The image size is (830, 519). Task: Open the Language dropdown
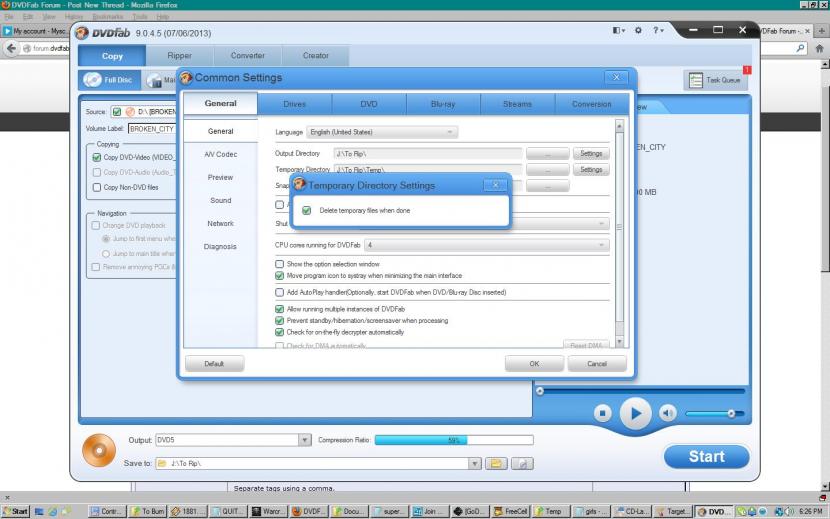tap(382, 132)
